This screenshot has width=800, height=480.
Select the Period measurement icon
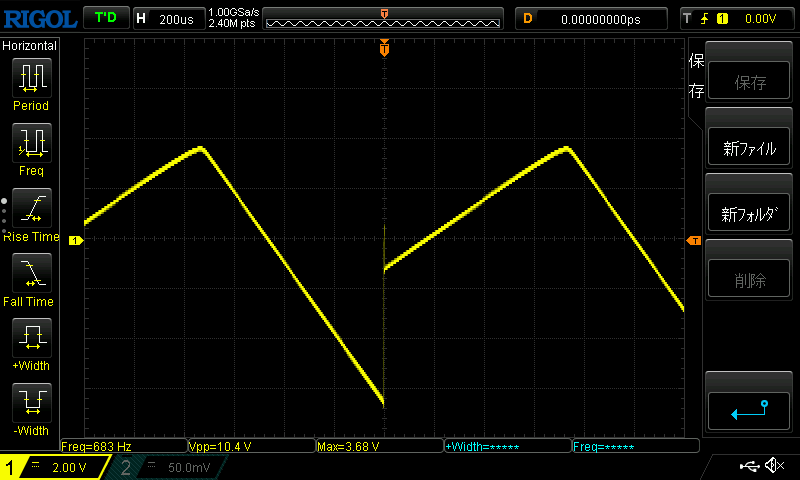click(32, 78)
